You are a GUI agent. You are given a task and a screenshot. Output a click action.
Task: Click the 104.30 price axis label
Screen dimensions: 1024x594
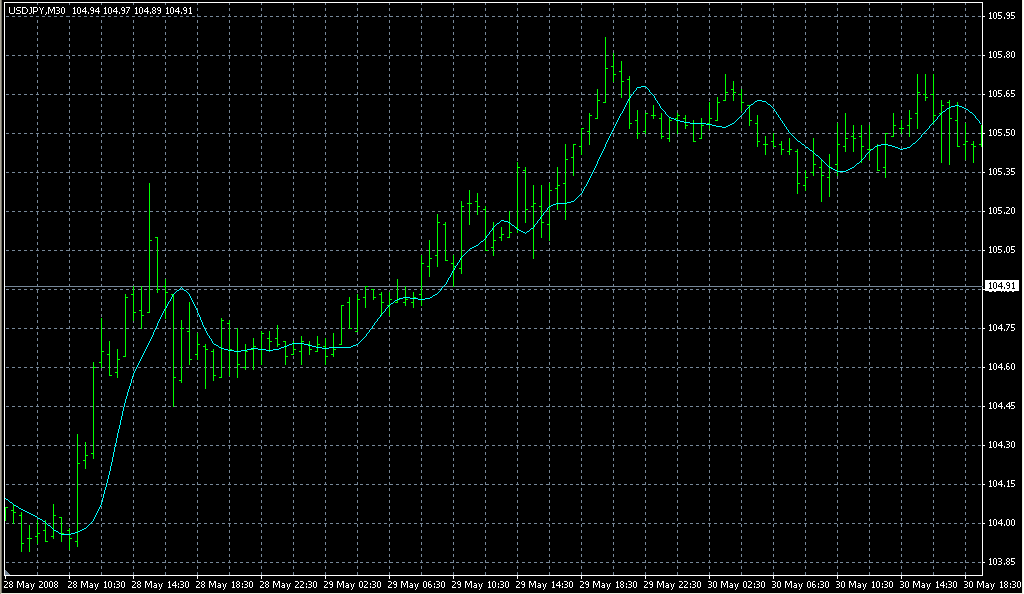click(x=1001, y=445)
